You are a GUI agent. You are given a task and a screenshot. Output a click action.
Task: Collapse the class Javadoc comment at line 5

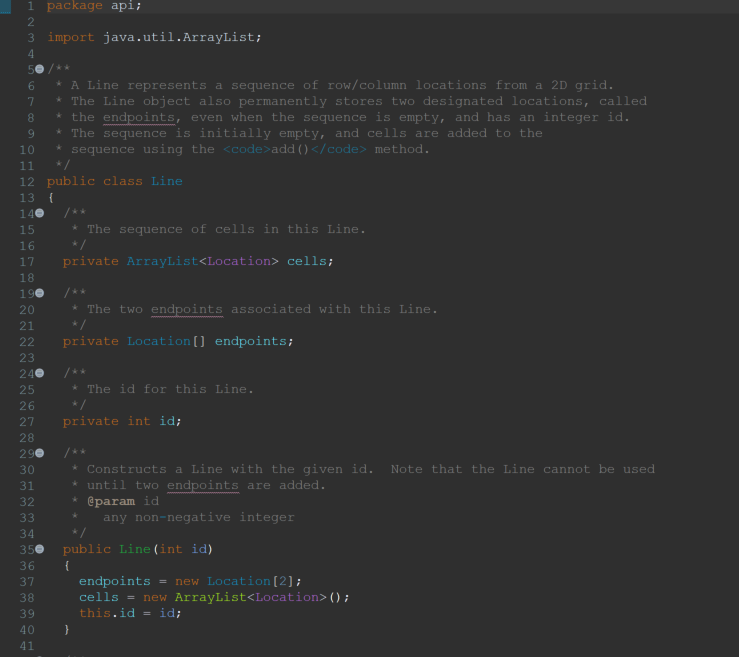40,69
